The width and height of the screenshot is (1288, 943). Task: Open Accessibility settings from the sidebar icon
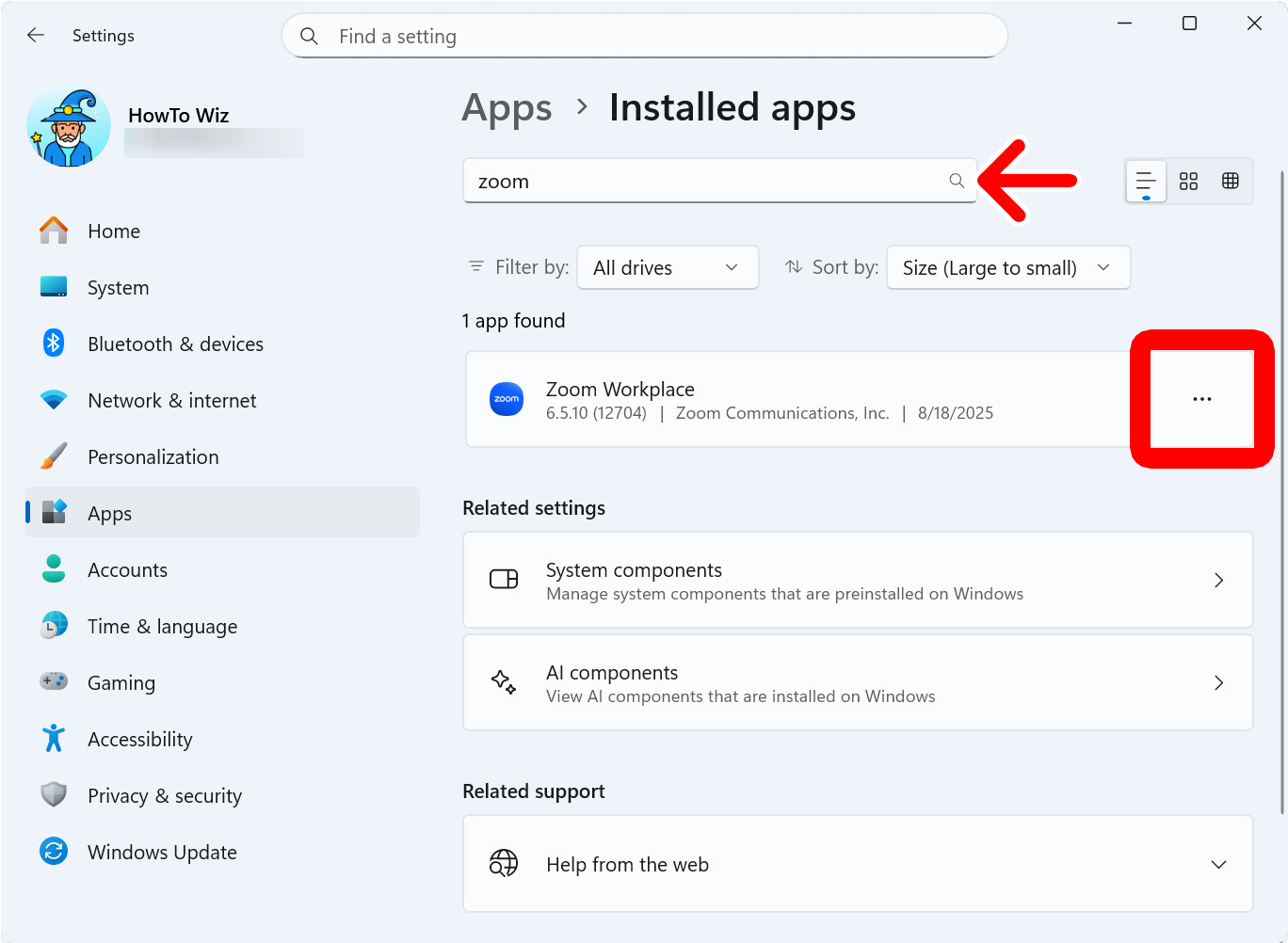point(54,739)
